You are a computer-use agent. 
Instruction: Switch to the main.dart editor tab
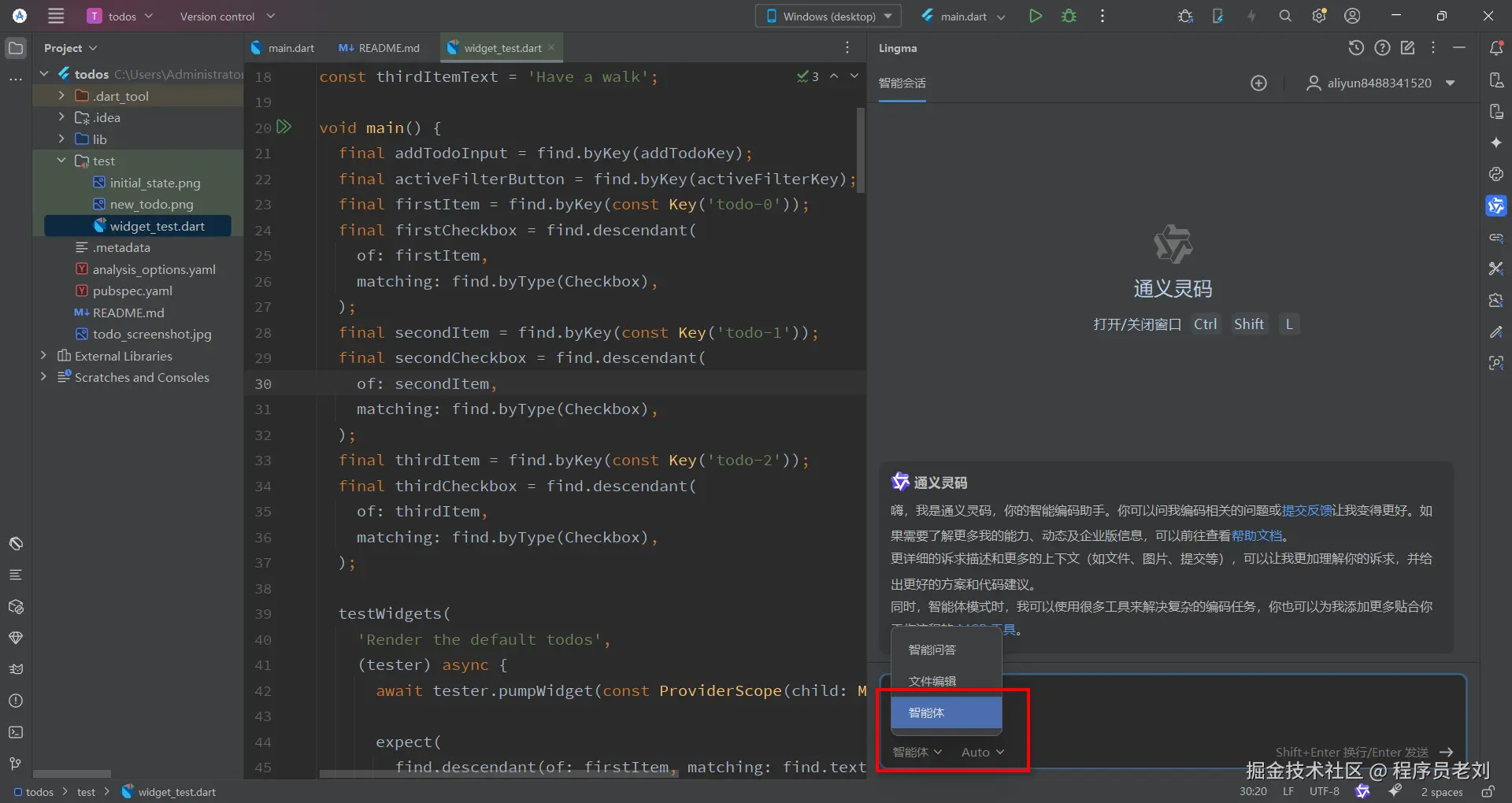point(283,48)
